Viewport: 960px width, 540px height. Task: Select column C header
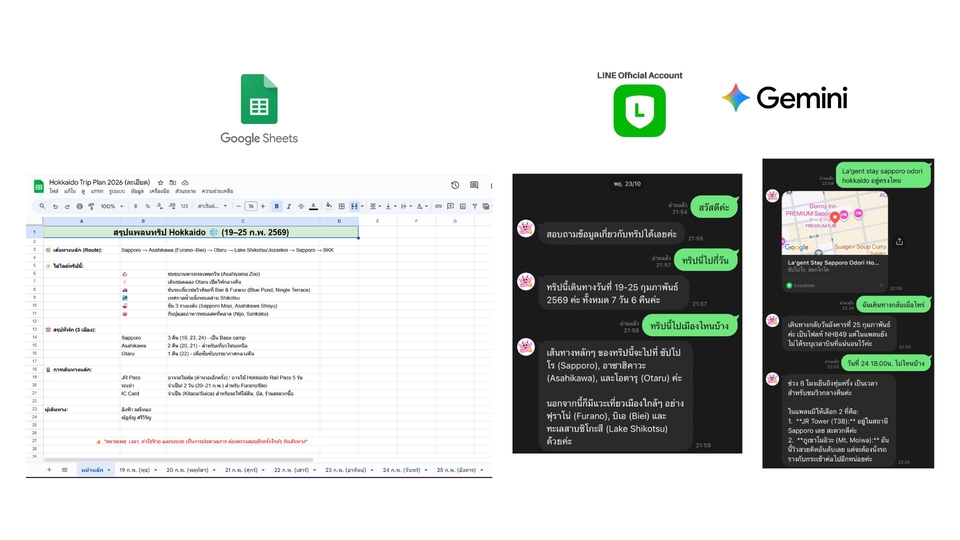pyautogui.click(x=243, y=221)
